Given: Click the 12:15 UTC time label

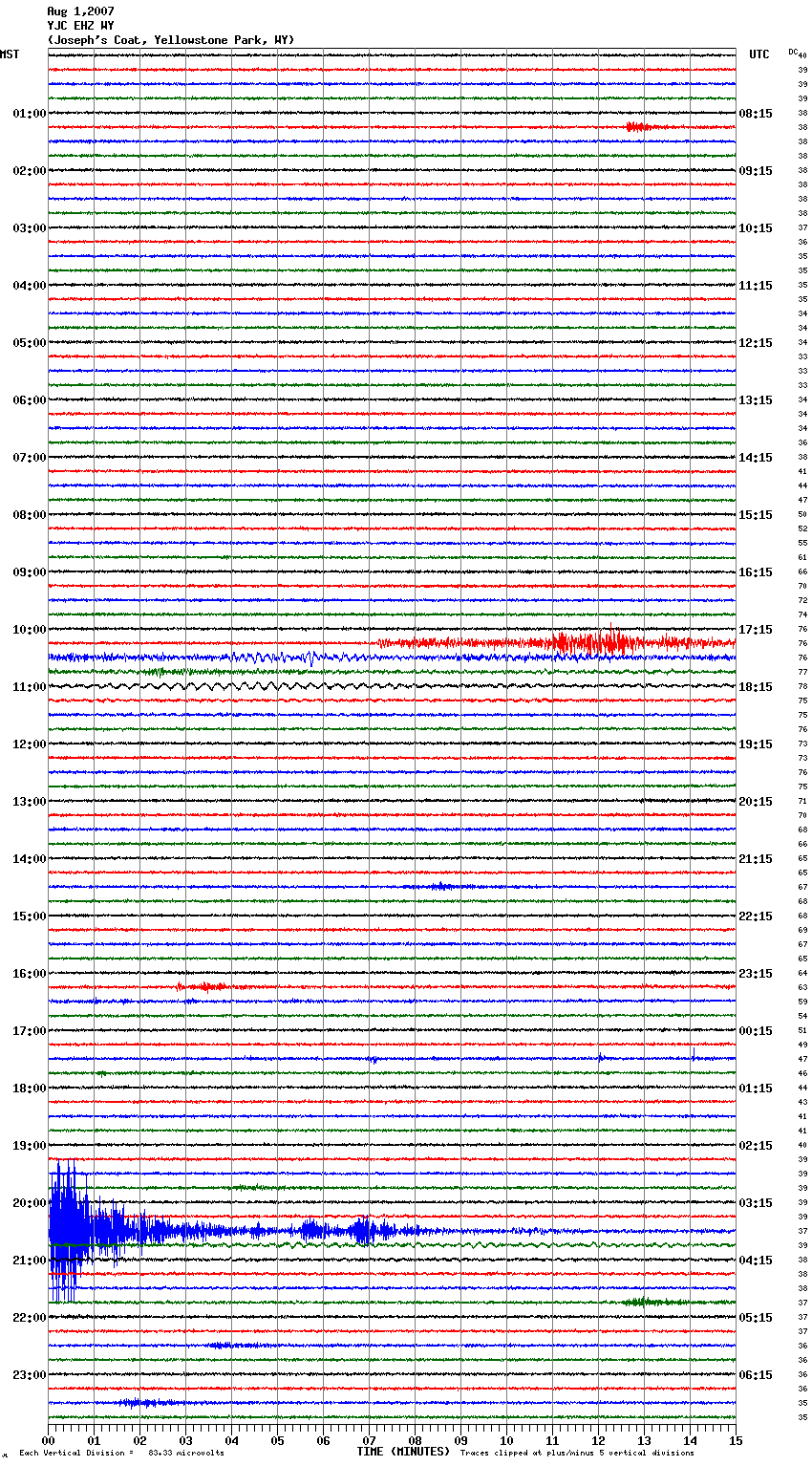Looking at the screenshot, I should tap(756, 343).
